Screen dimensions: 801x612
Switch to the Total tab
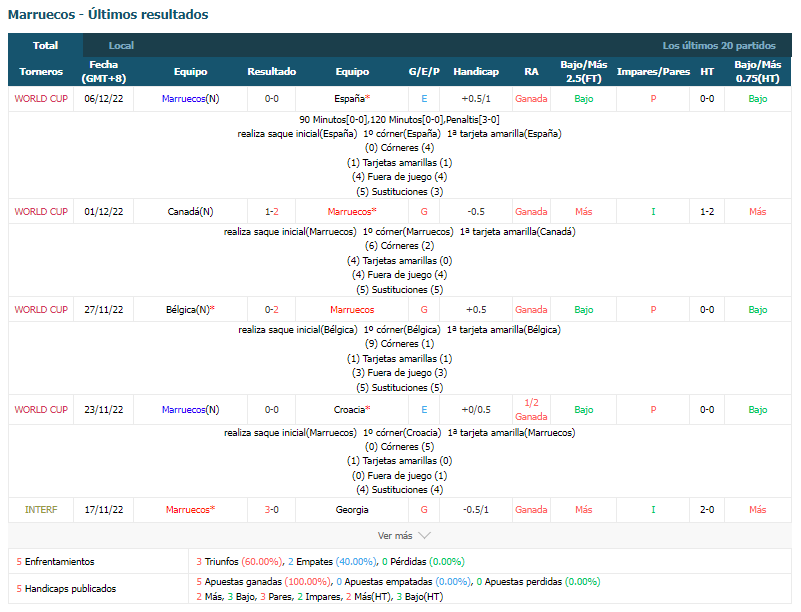tap(45, 45)
